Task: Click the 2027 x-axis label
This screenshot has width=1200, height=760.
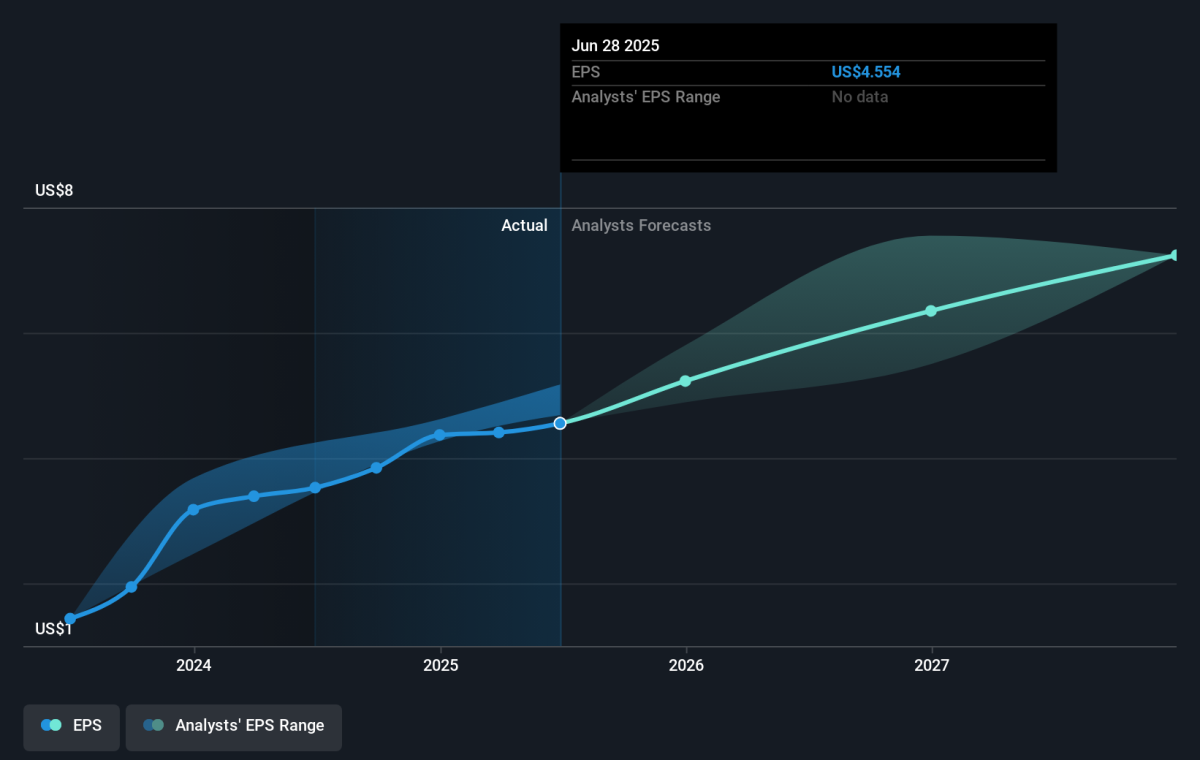Action: click(931, 665)
